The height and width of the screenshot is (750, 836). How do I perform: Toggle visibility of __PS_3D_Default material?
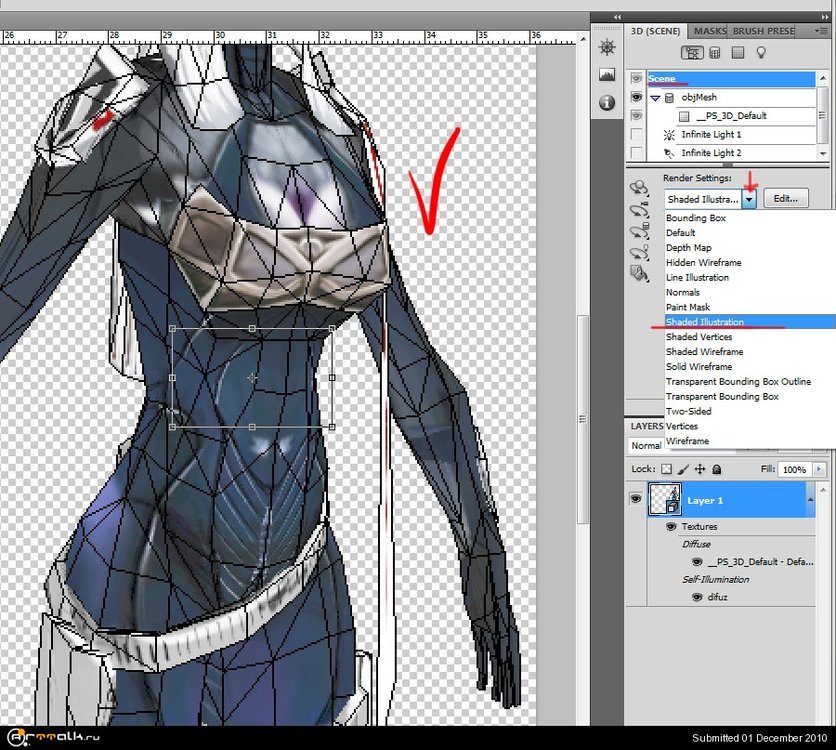[x=636, y=116]
